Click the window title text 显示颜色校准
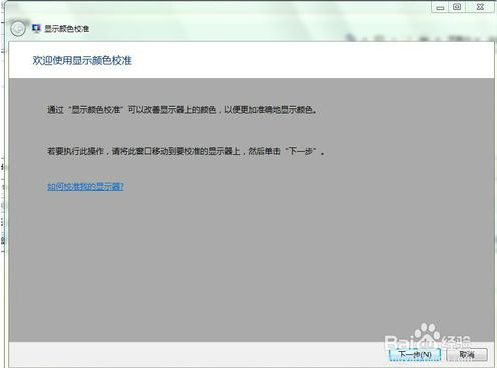This screenshot has width=497, height=368. coord(67,29)
